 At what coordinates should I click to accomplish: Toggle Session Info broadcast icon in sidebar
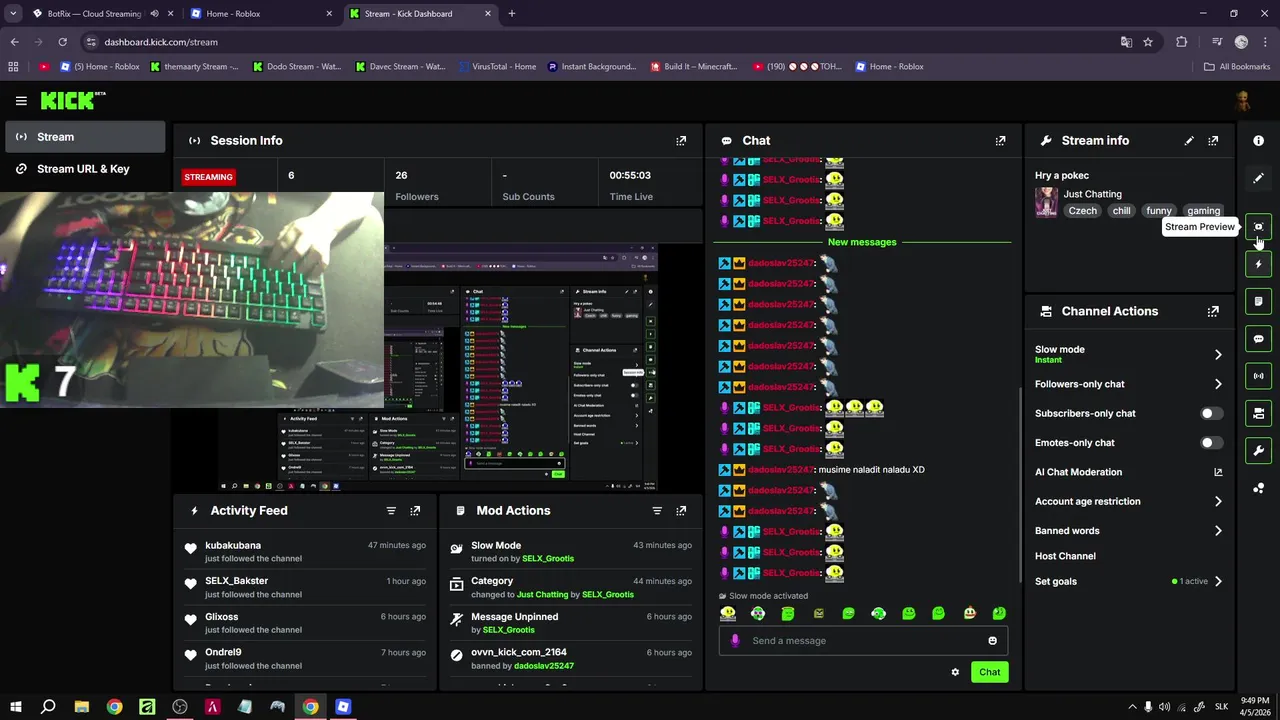(x=1258, y=376)
